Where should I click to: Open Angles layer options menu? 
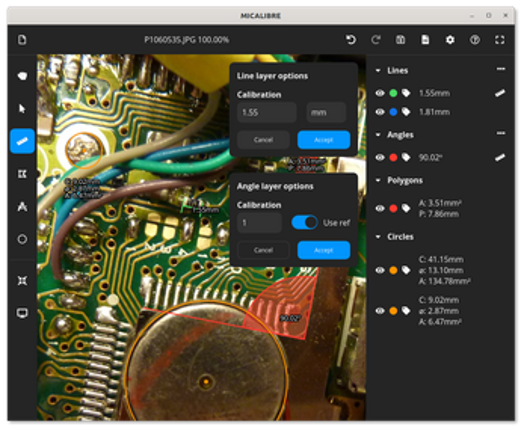click(500, 133)
